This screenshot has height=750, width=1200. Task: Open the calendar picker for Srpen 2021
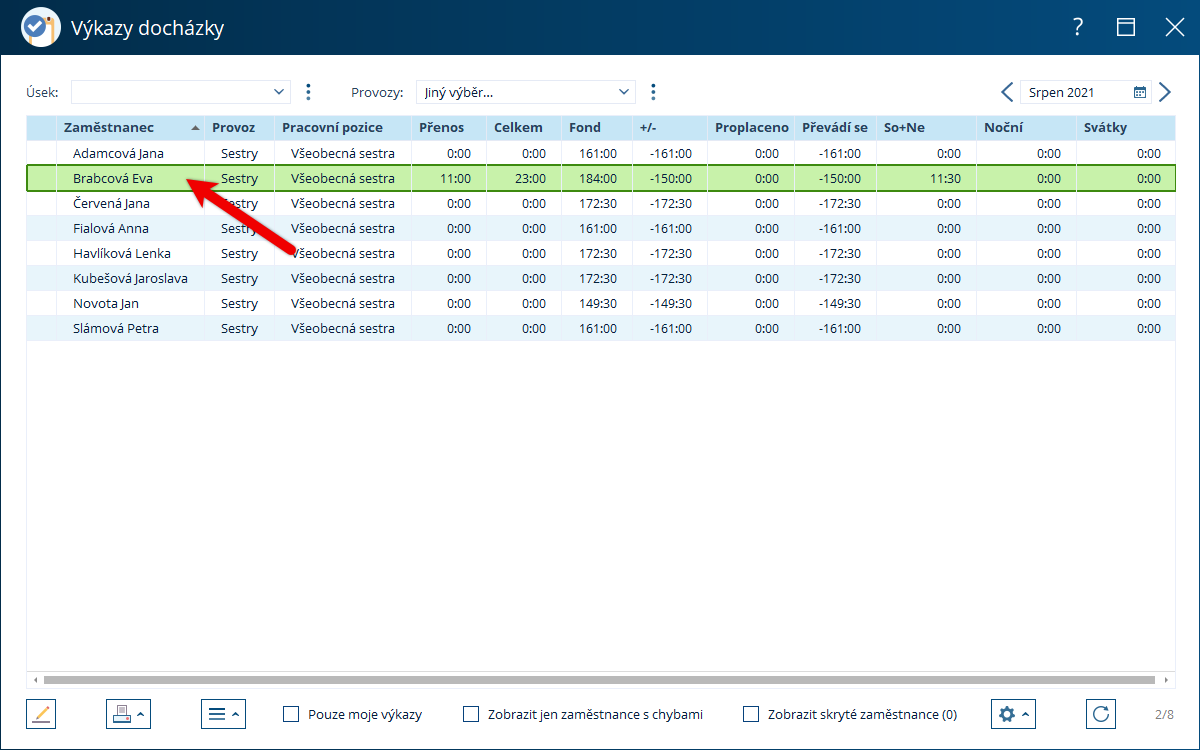click(x=1140, y=92)
